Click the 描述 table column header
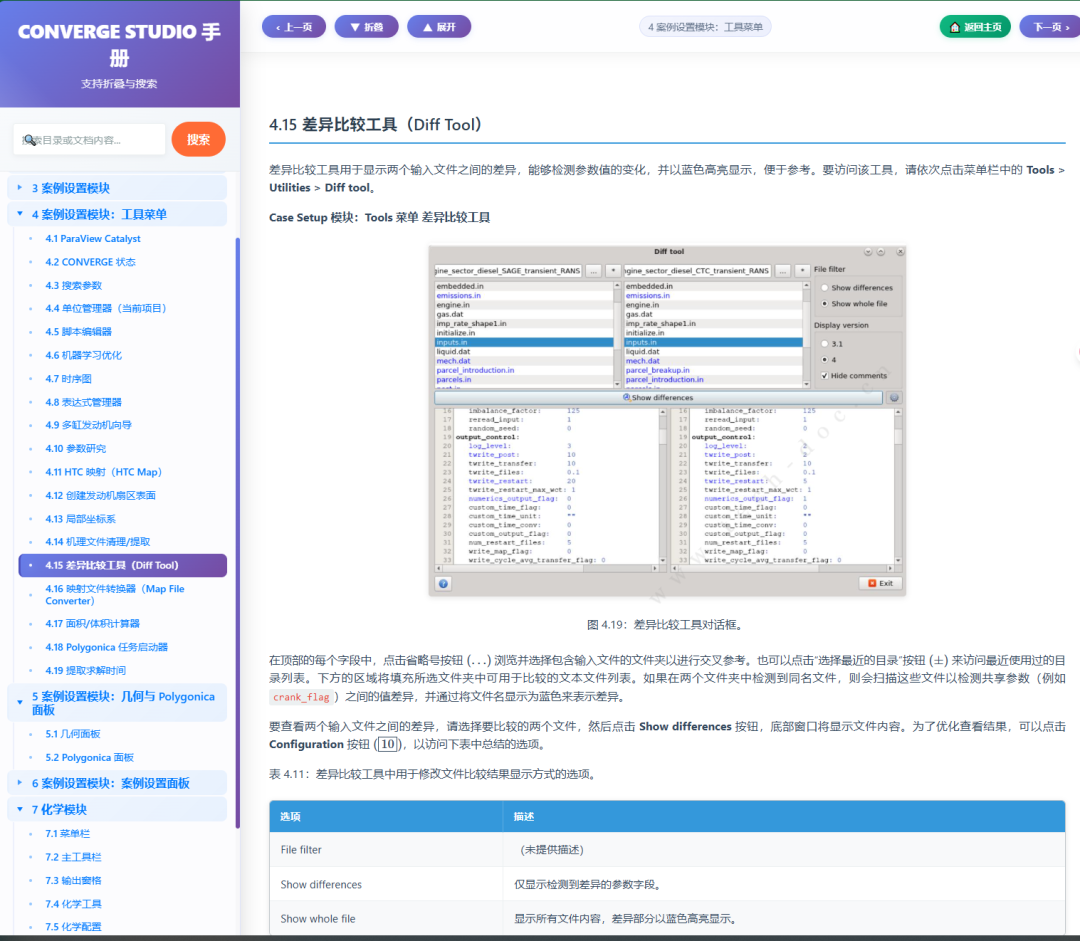The height and width of the screenshot is (941, 1080). 785,816
